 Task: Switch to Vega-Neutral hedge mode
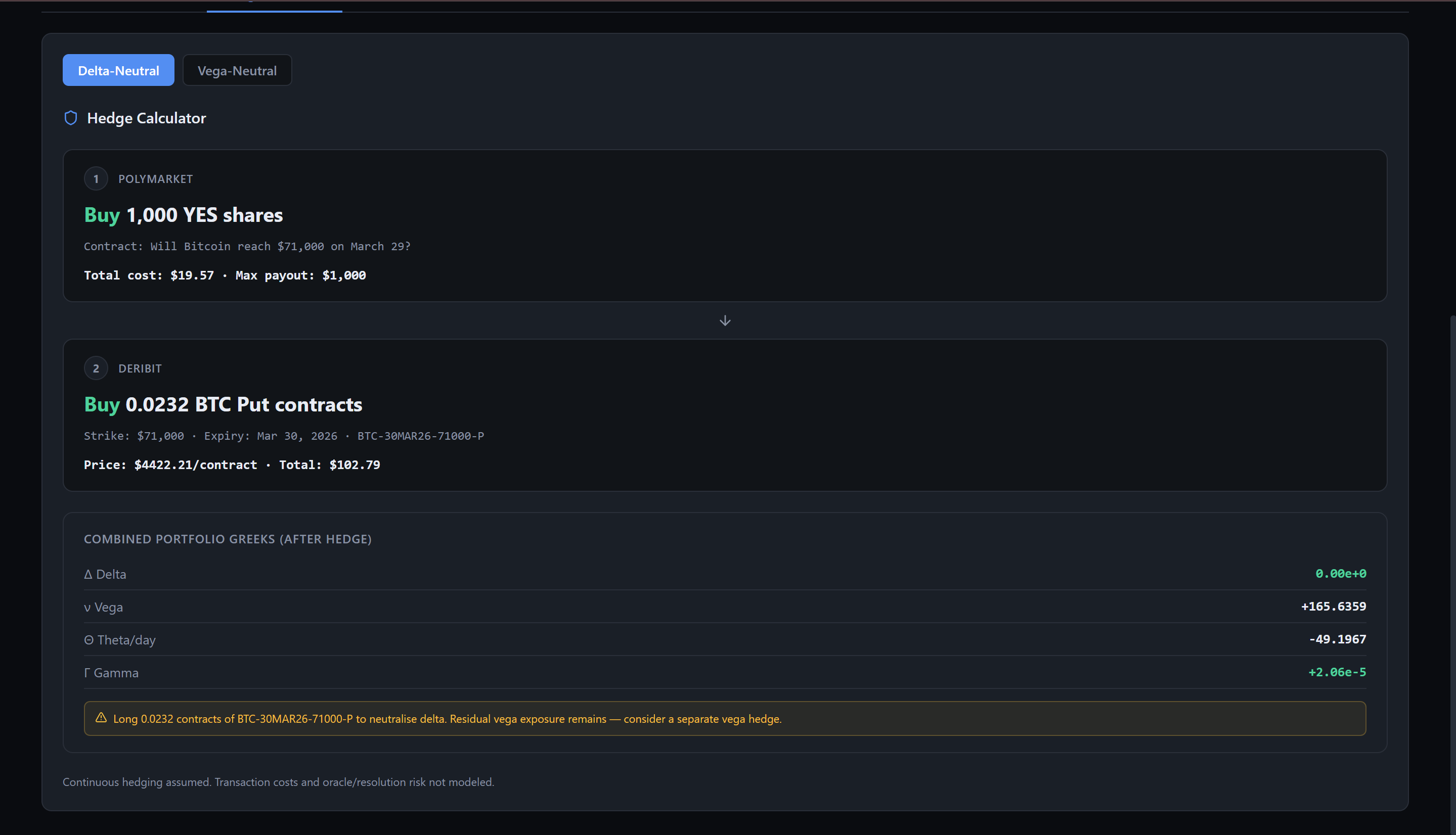[x=237, y=71]
